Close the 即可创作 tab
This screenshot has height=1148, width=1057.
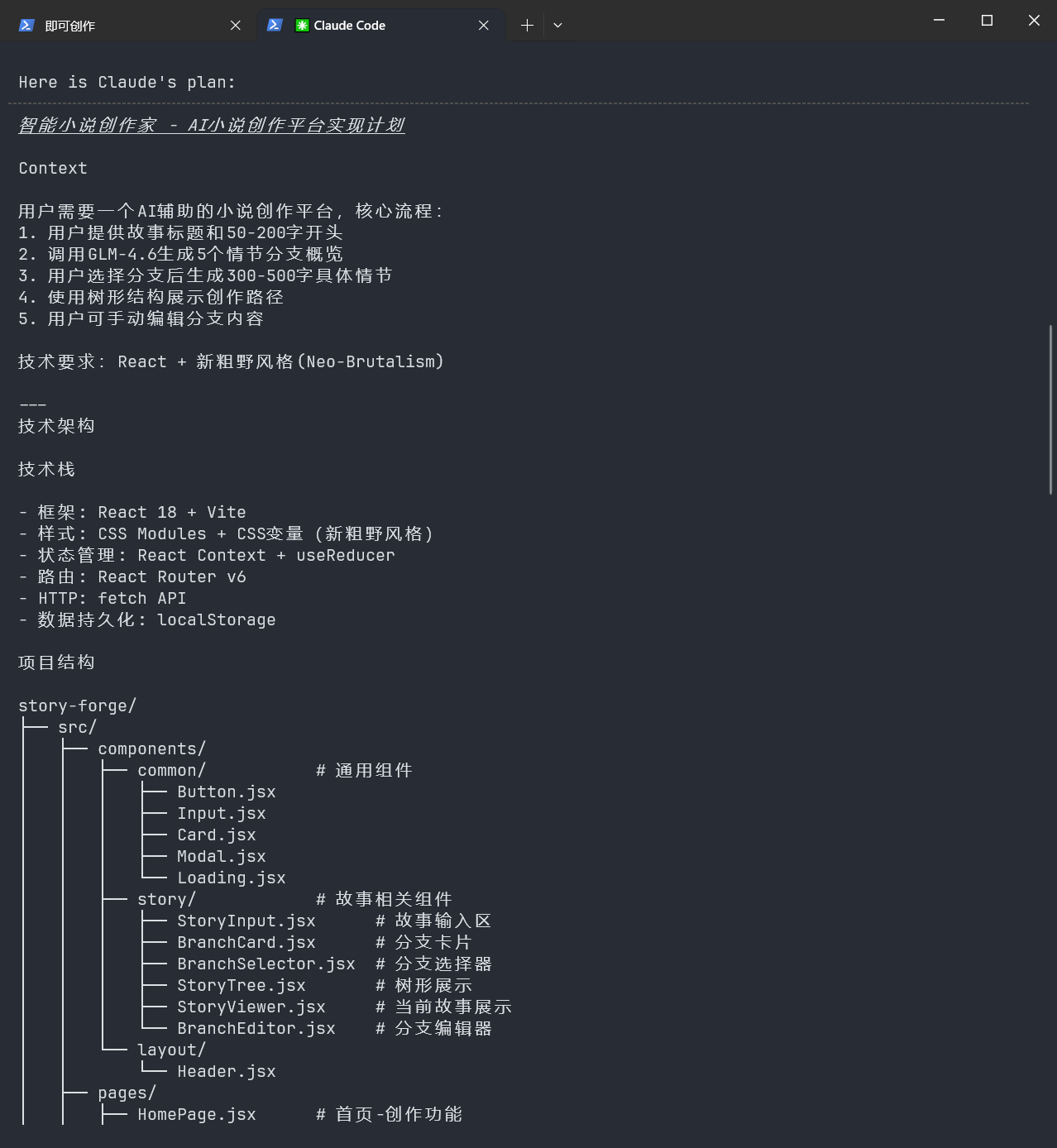coord(236,26)
